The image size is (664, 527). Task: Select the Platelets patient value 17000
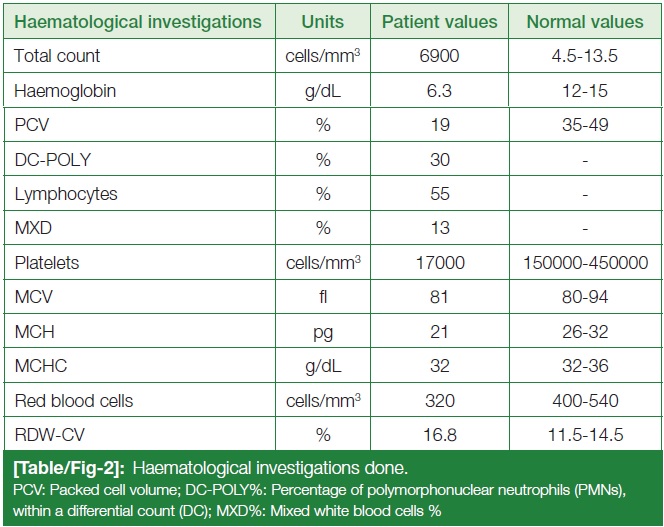click(440, 263)
